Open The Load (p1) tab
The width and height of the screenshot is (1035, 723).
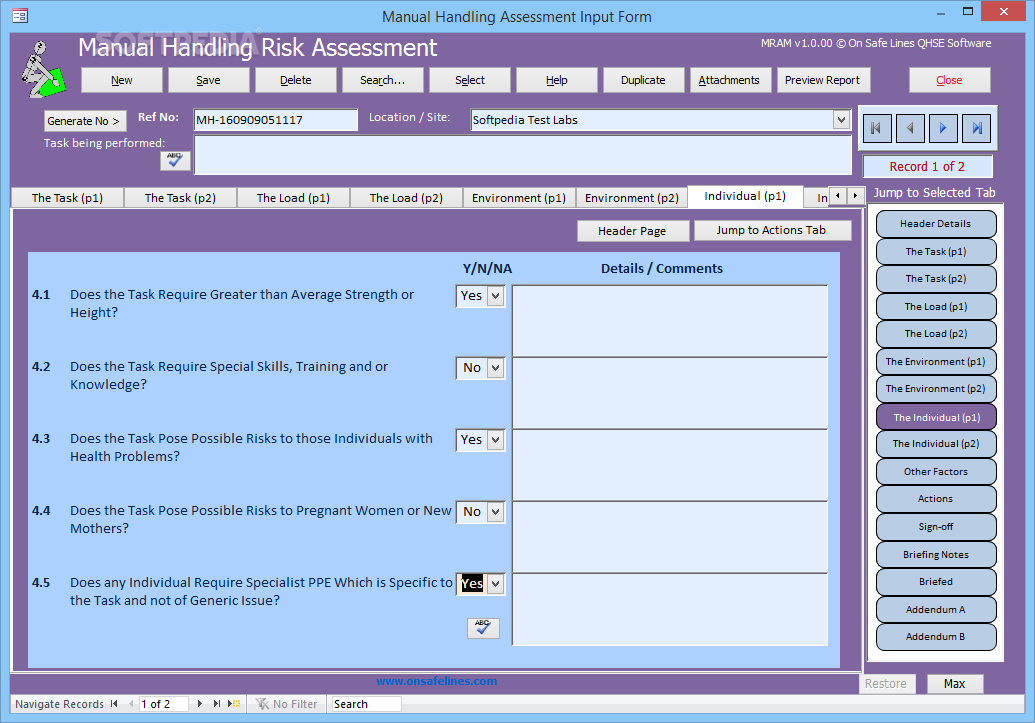click(x=293, y=197)
